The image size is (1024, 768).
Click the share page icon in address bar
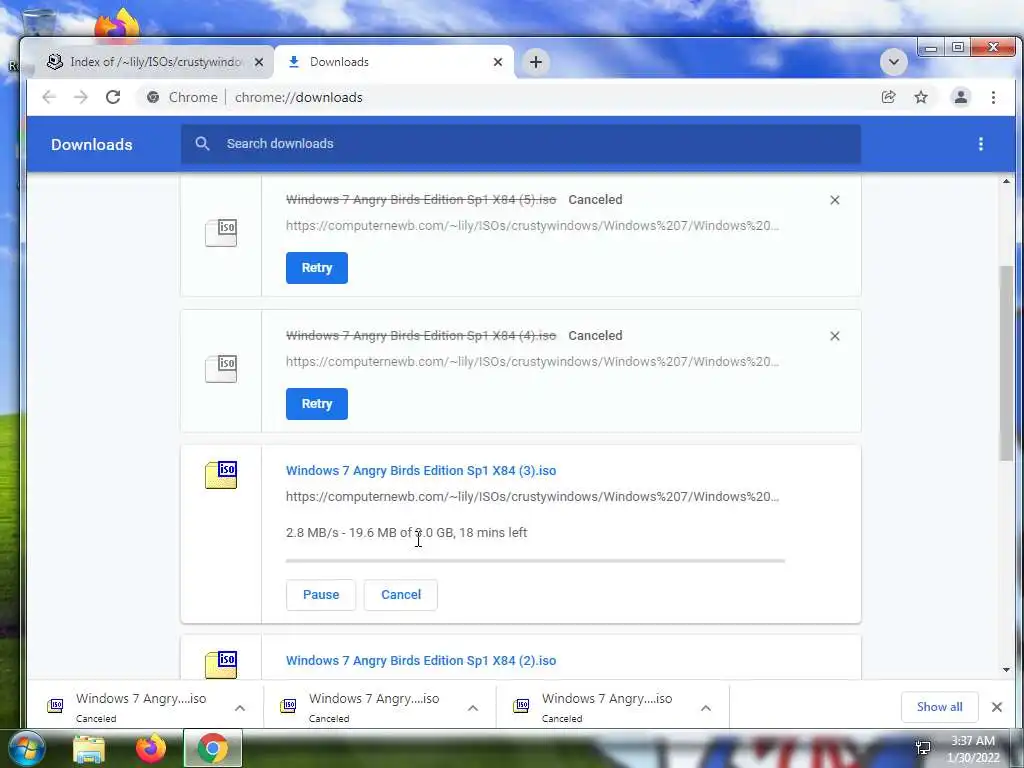pyautogui.click(x=888, y=97)
